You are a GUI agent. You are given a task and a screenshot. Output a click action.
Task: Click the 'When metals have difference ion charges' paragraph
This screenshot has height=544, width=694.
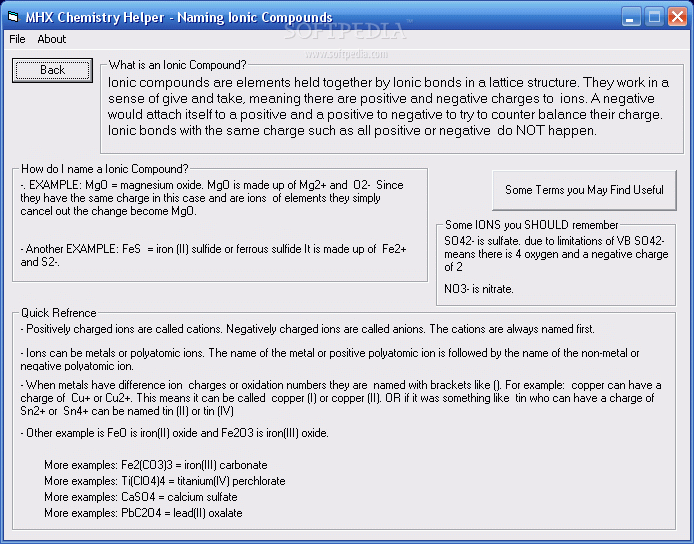click(x=341, y=398)
